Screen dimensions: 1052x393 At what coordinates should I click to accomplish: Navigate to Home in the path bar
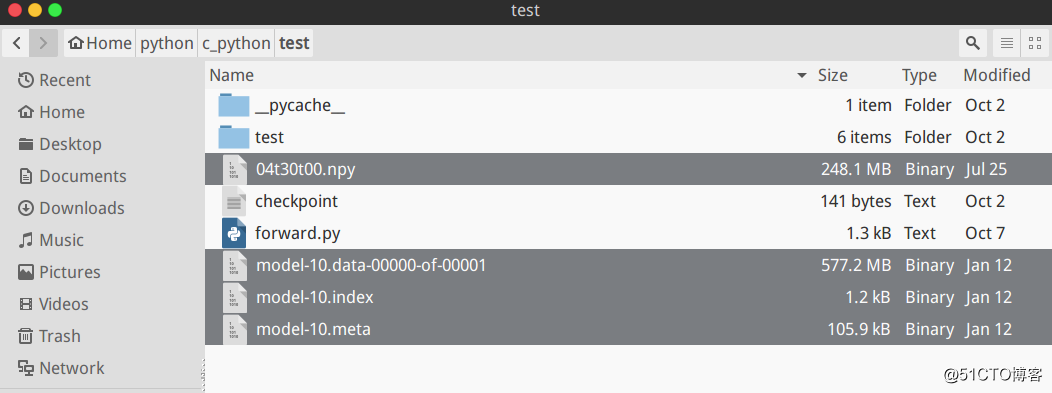click(x=100, y=44)
